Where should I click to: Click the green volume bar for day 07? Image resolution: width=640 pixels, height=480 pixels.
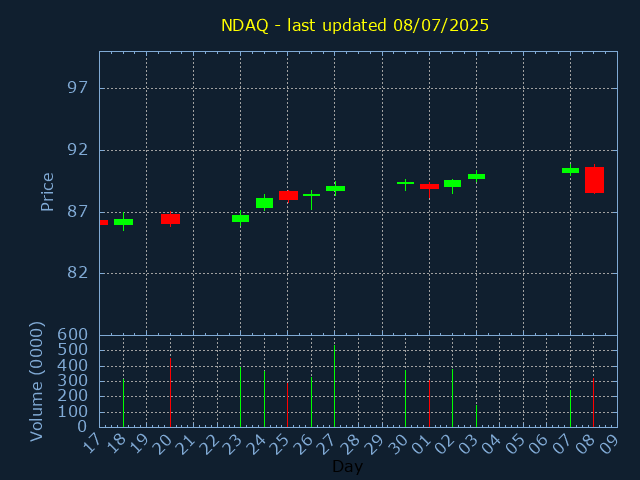tap(570, 408)
